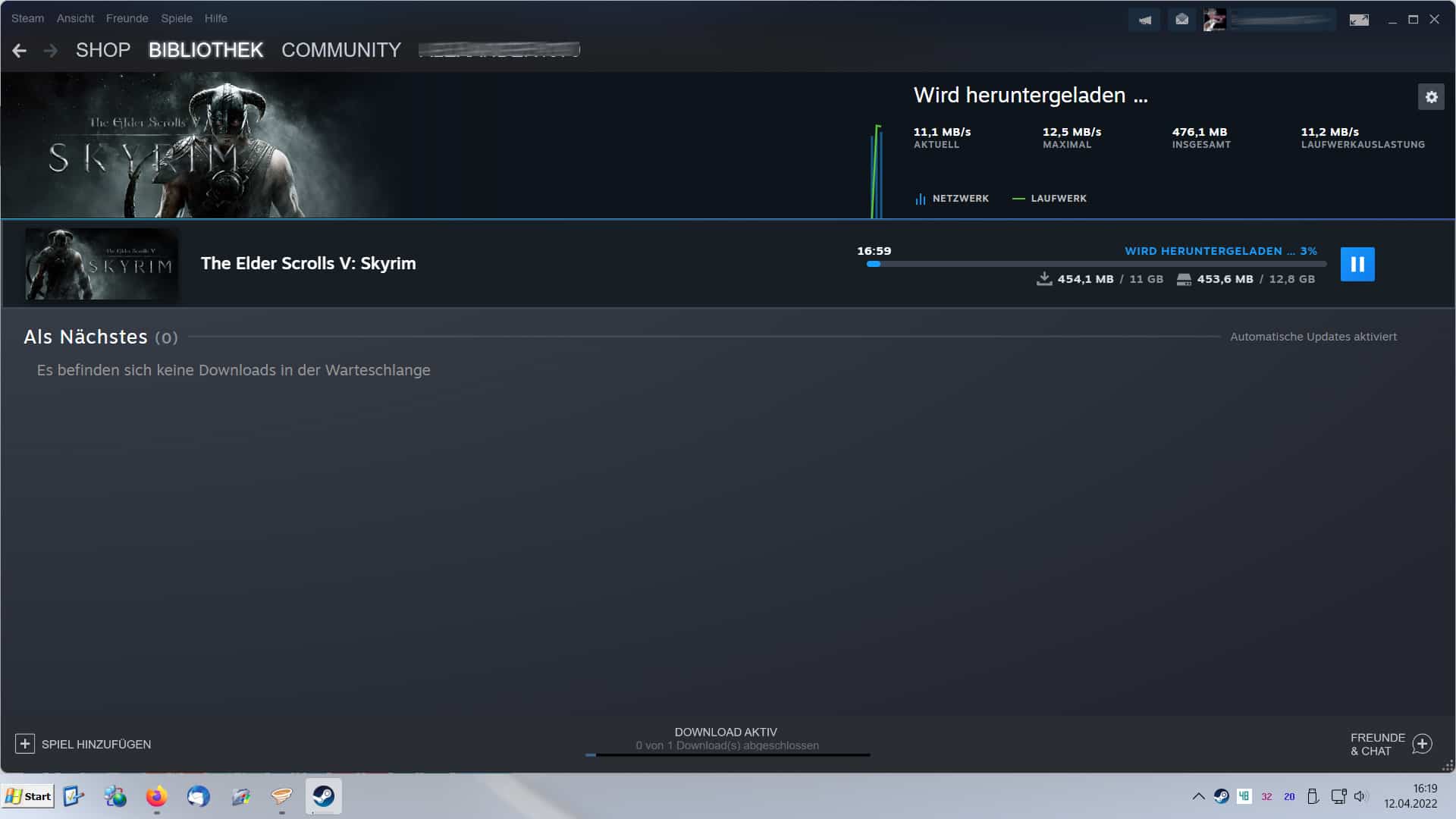Click 'Es befinden sich keine Downloads' message
This screenshot has width=1456, height=819.
[234, 370]
